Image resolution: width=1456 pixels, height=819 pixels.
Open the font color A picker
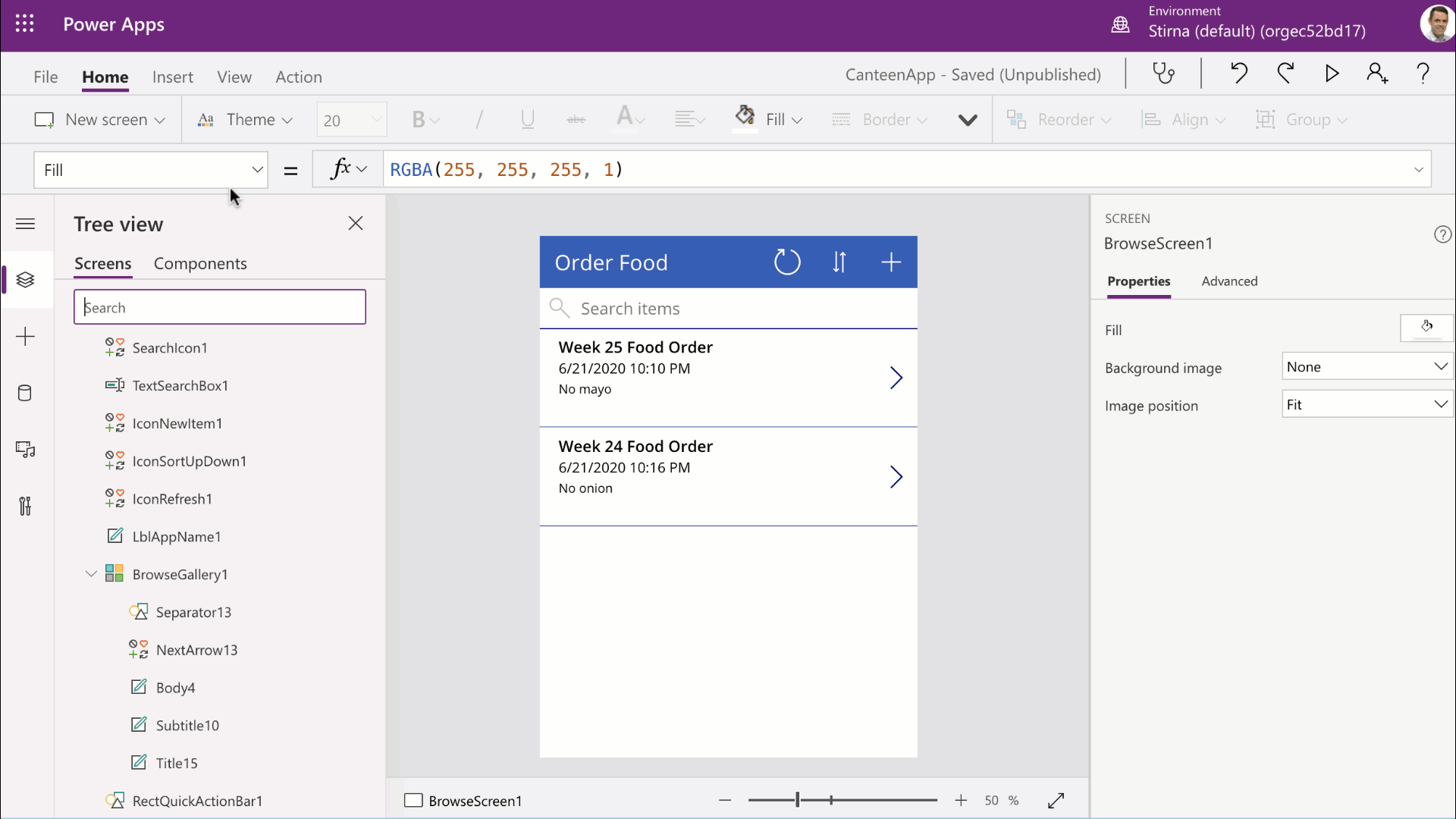coord(630,119)
